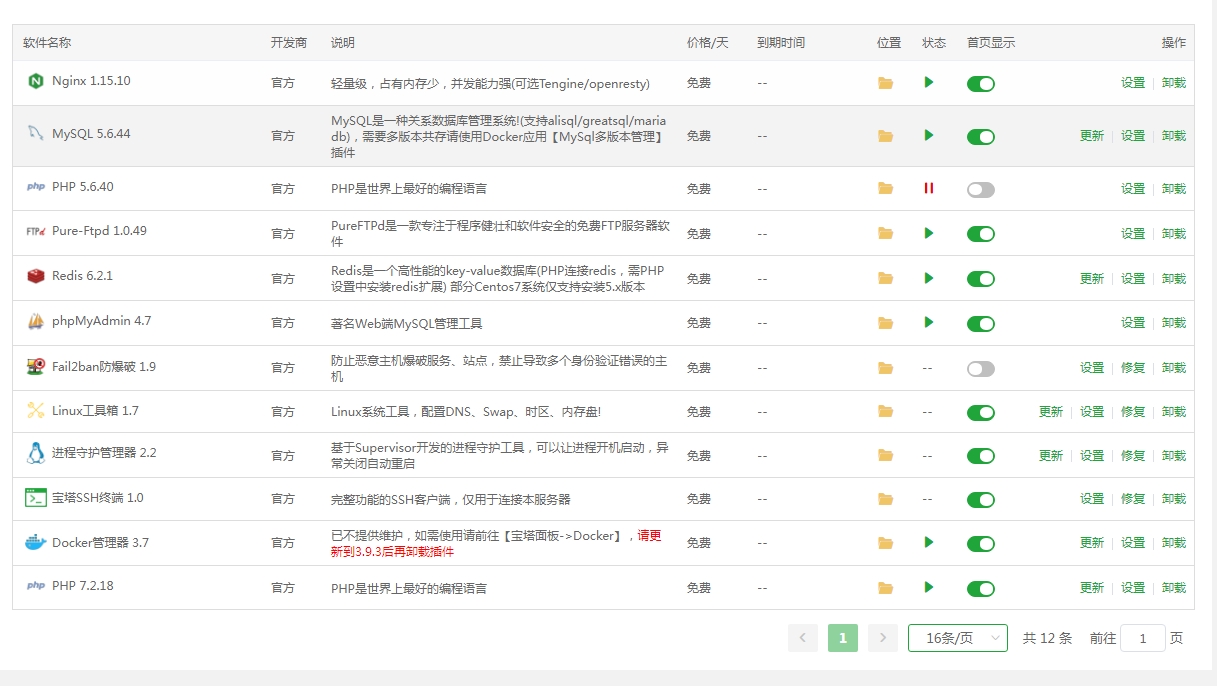This screenshot has height=697, width=1217.
Task: Click the running status icon for MySQL 5.6.44
Action: (x=929, y=135)
